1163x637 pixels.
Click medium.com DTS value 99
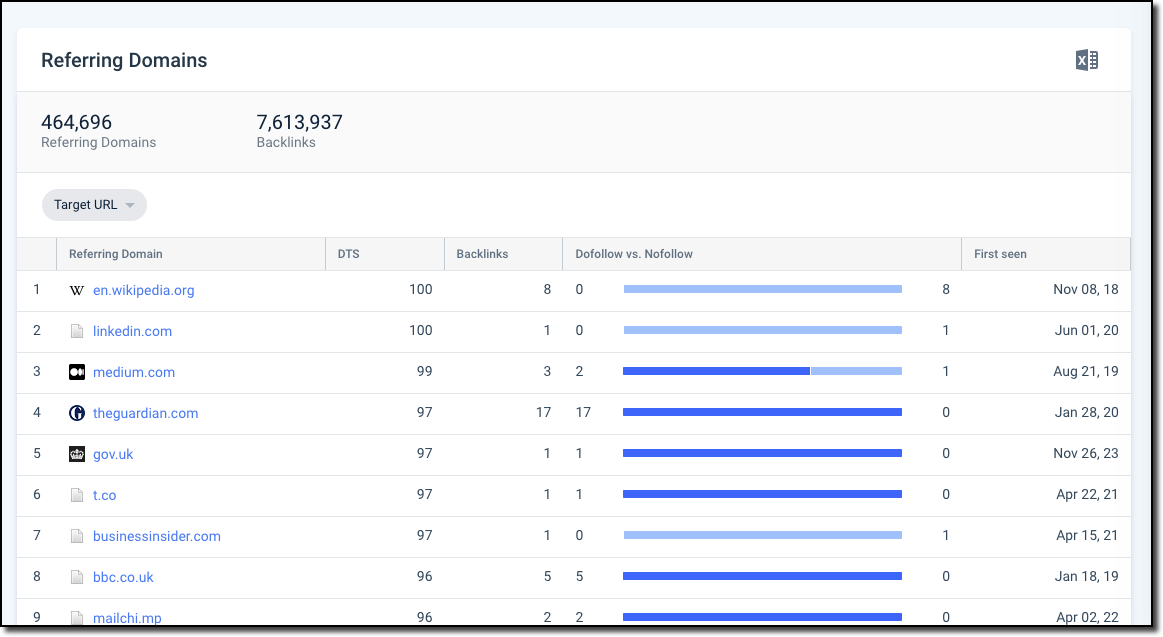[424, 371]
